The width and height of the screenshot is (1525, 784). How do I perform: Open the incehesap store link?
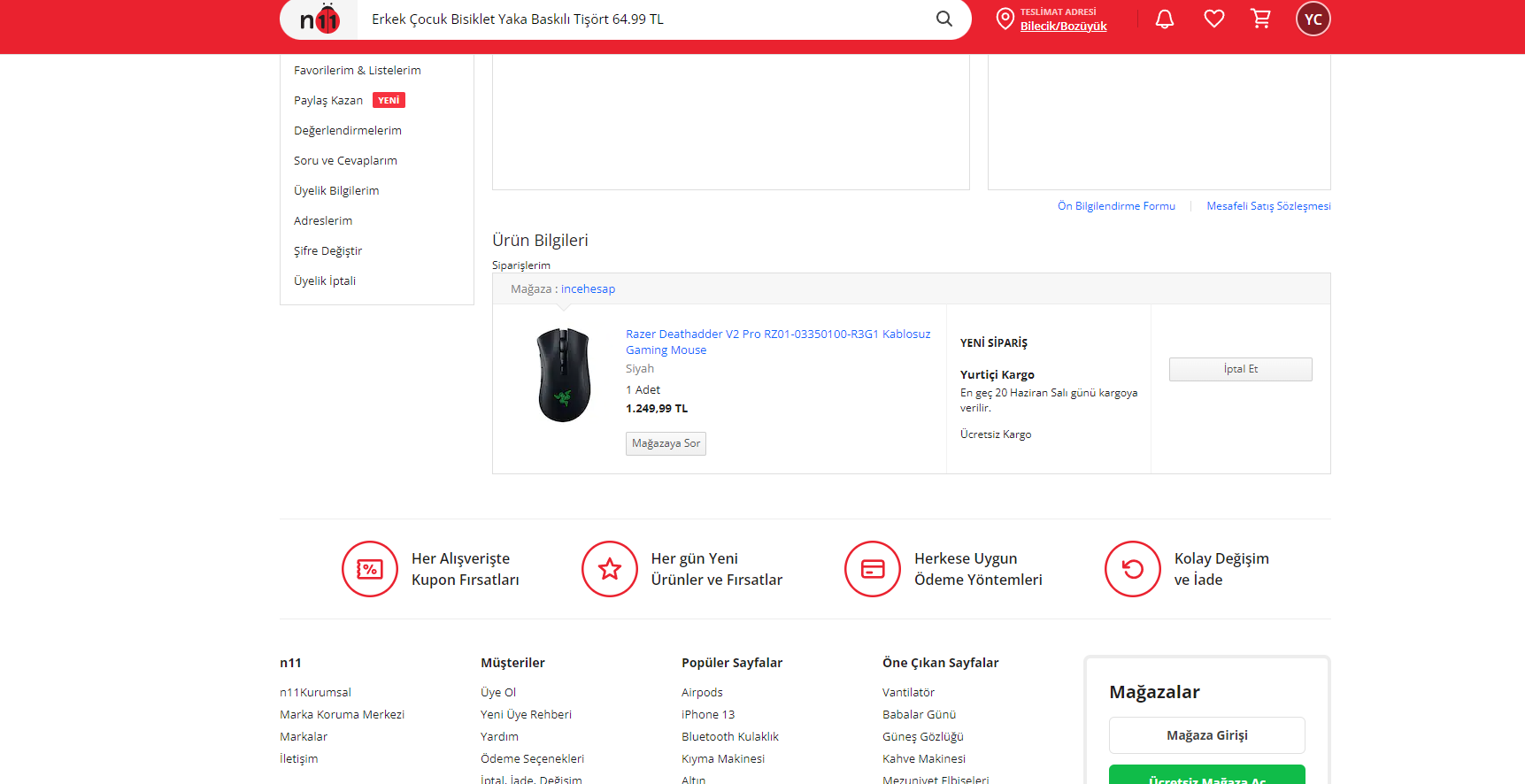pos(588,289)
